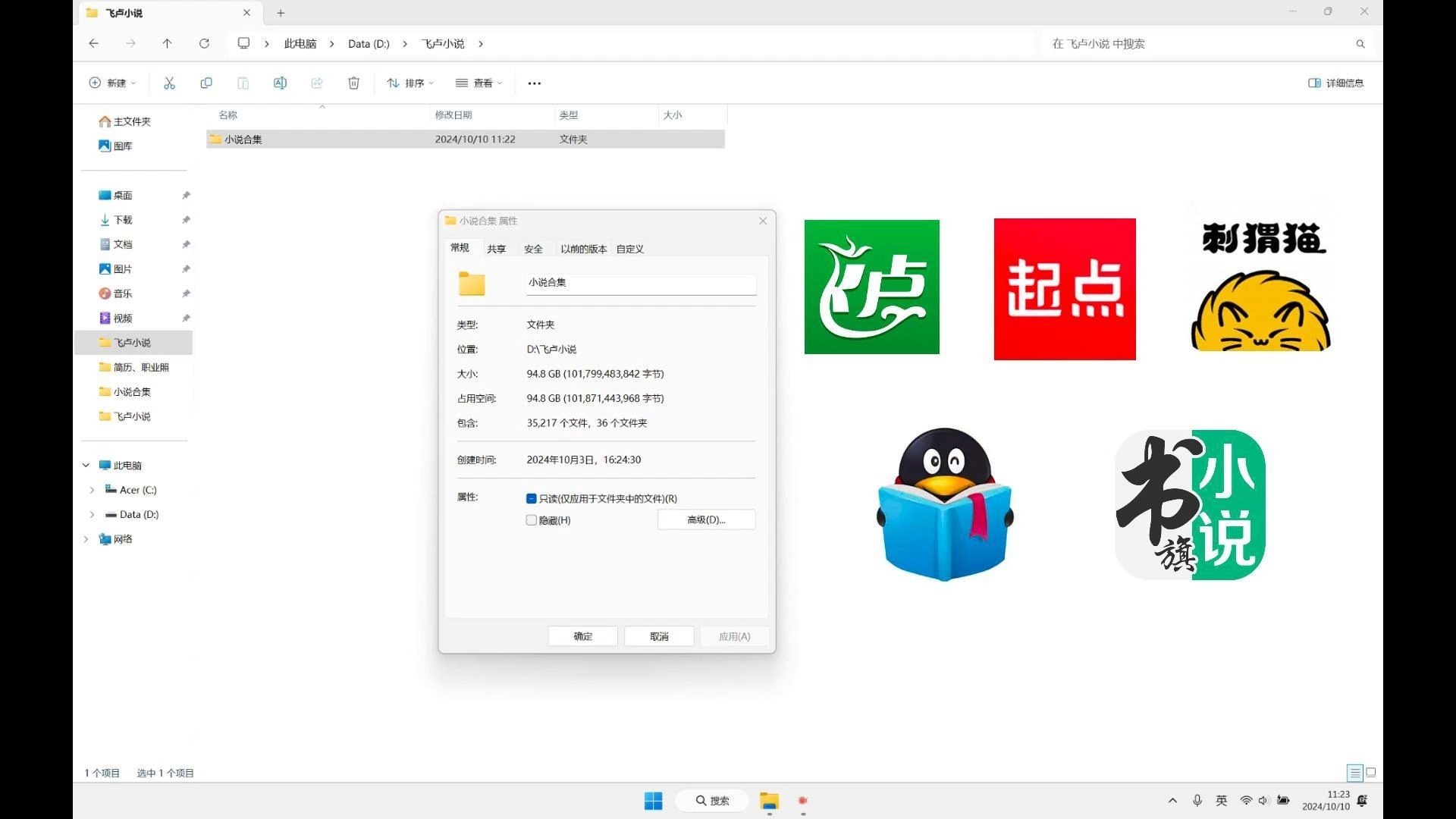Screen dimensions: 1456x819
Task: Click the Cut scissors icon
Action: coord(169,83)
